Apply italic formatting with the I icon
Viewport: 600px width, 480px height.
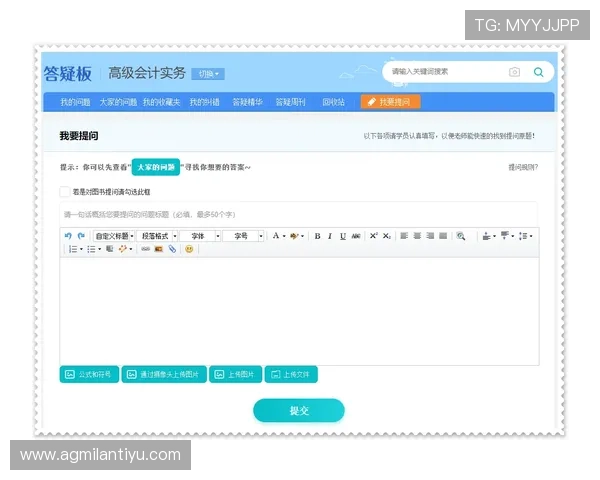(x=330, y=236)
